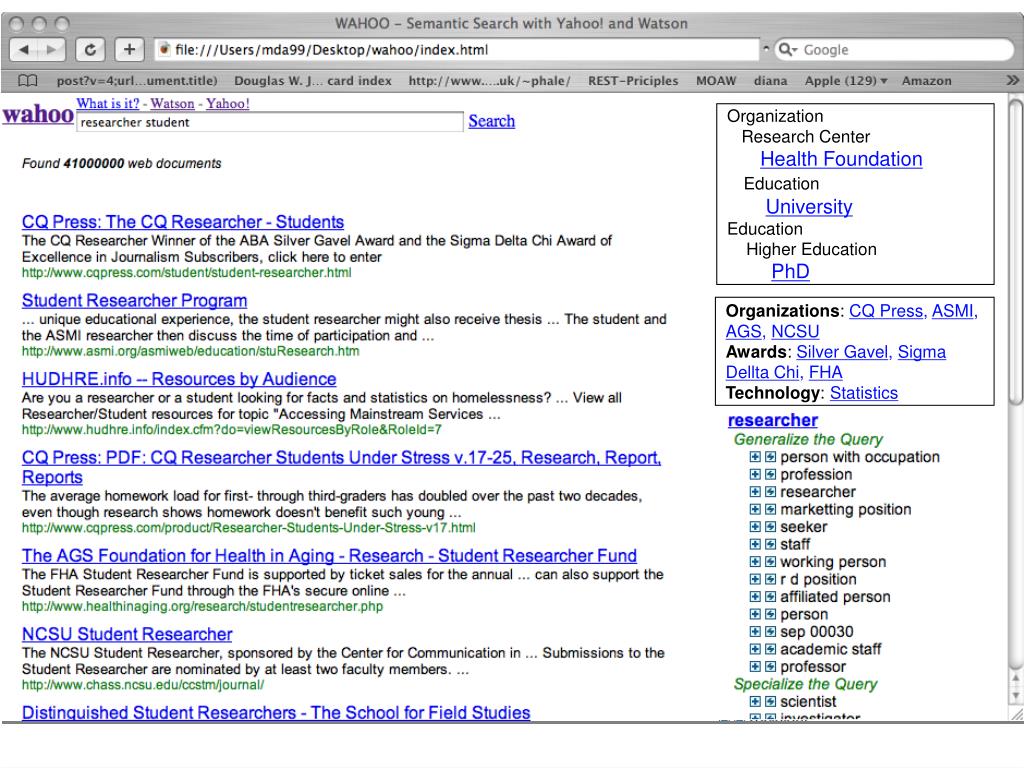This screenshot has height=768, width=1024.
Task: Open the 'NCSU Student Researcher' result
Action: pos(127,634)
